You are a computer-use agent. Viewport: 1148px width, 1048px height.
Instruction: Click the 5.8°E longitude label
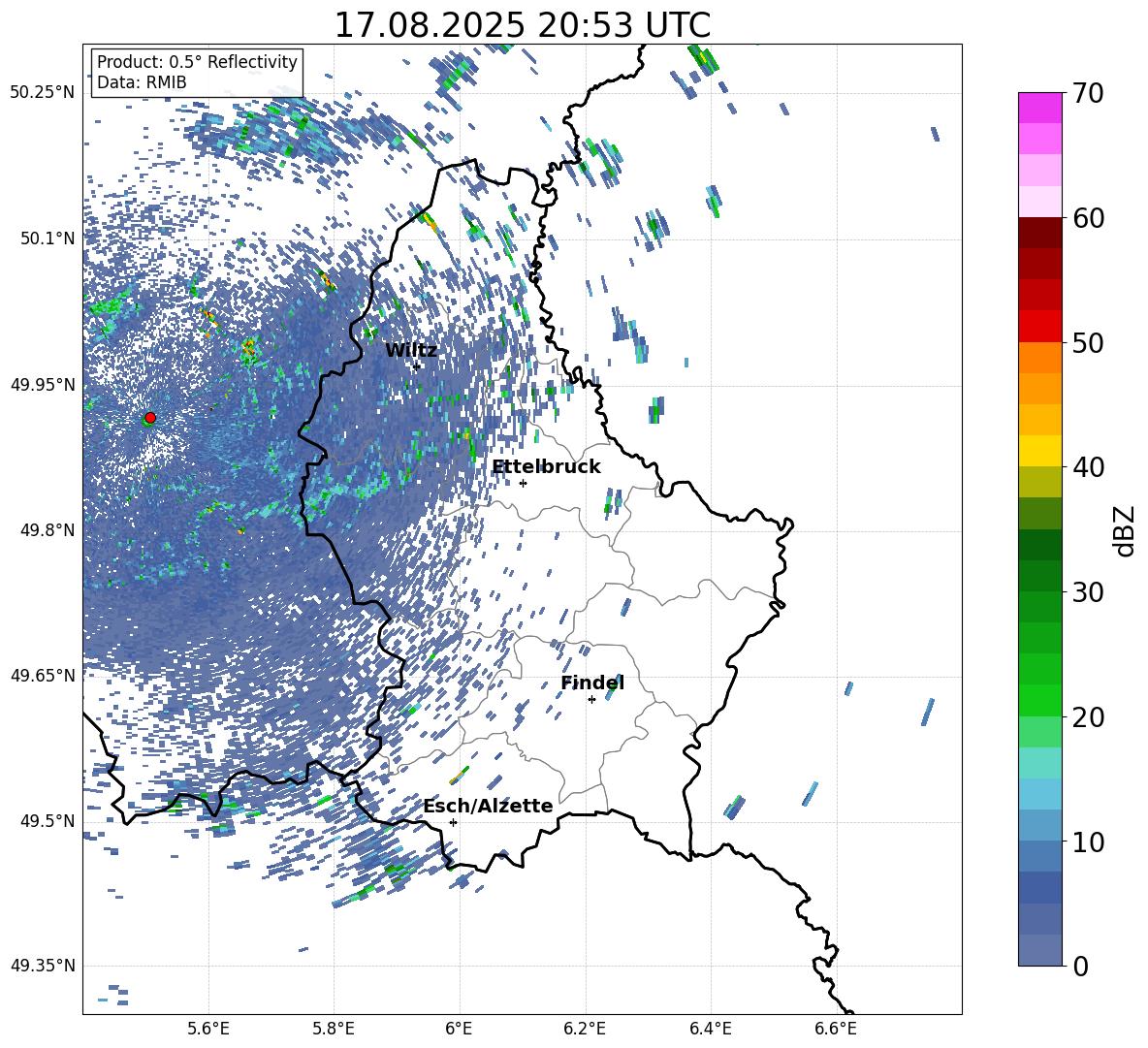point(334,1030)
